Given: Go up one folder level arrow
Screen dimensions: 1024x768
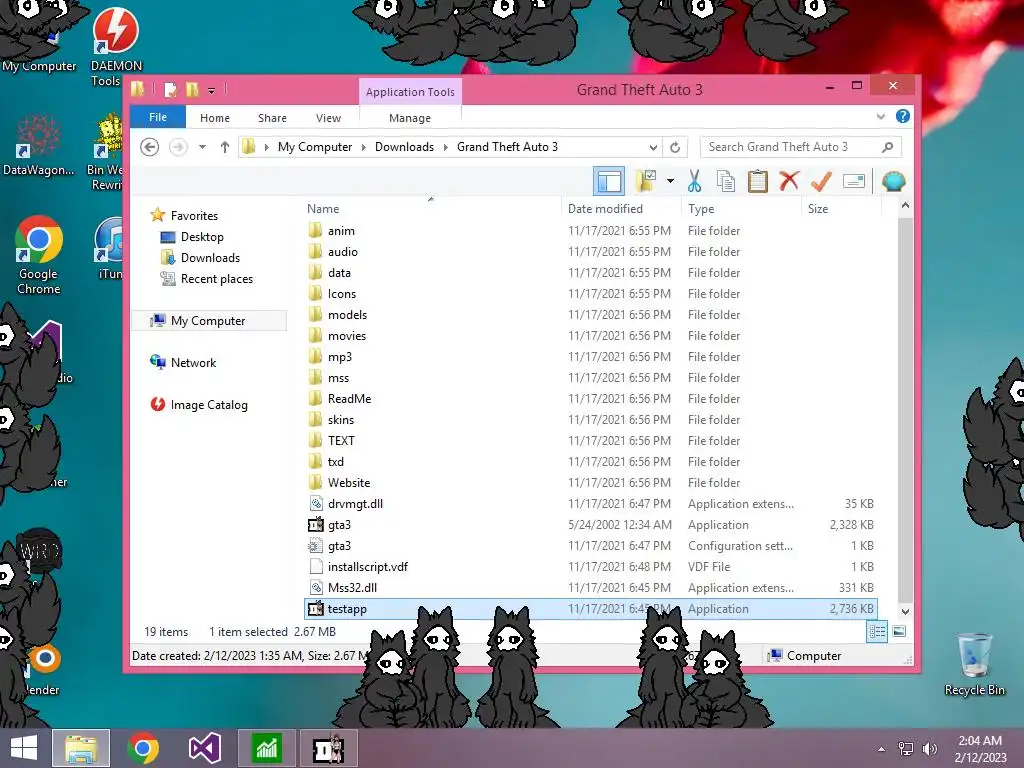Looking at the screenshot, I should point(225,147).
